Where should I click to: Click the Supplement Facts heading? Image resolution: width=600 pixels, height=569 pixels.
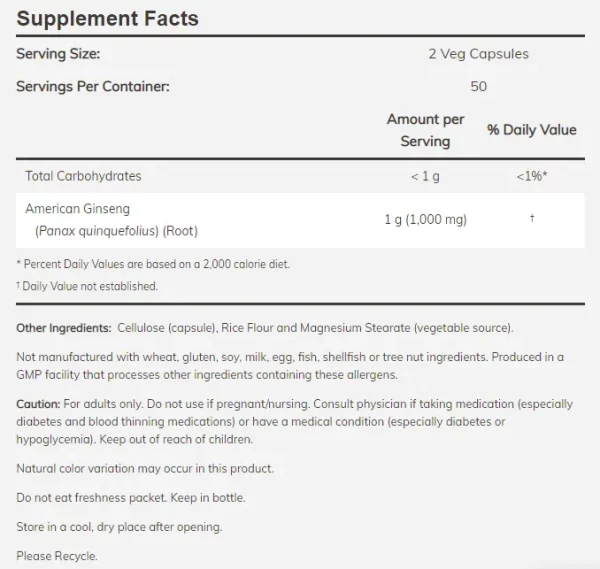pyautogui.click(x=108, y=18)
